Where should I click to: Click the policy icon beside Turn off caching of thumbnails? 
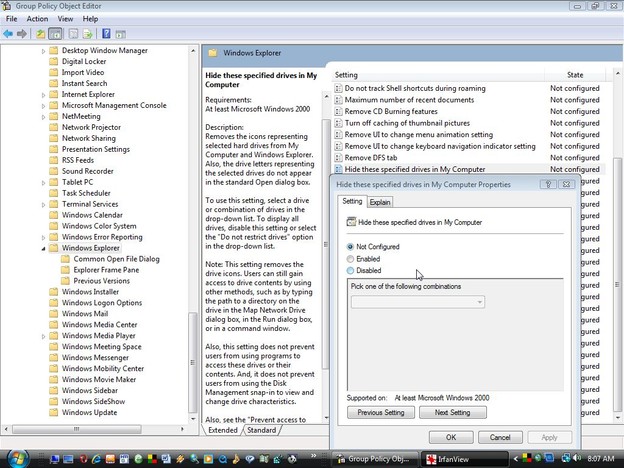tap(338, 123)
